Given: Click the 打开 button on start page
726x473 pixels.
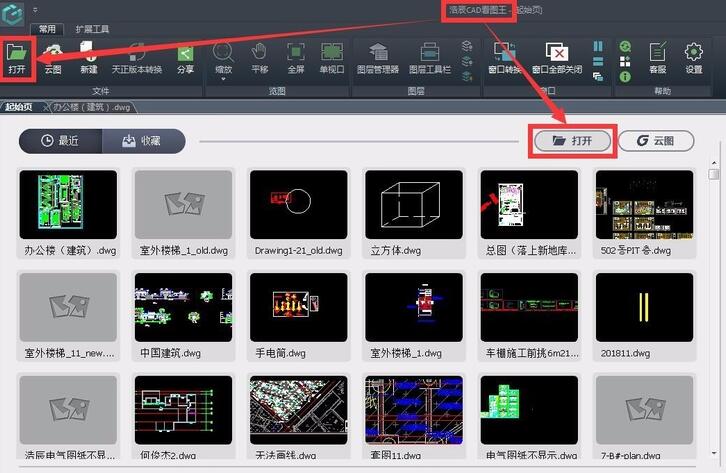Looking at the screenshot, I should pyautogui.click(x=573, y=141).
